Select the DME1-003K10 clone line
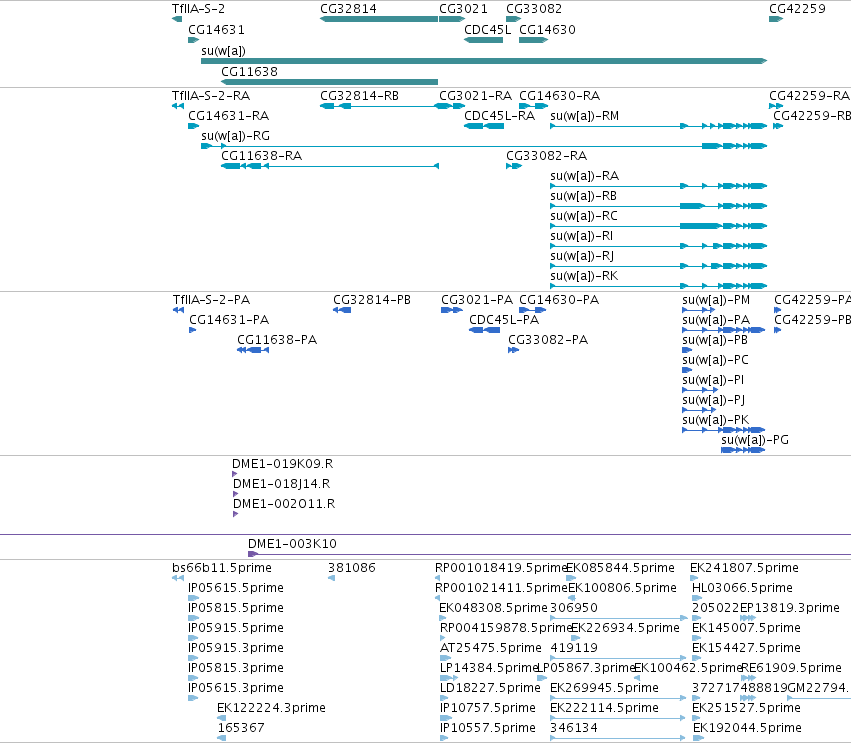851x743 pixels. click(549, 554)
